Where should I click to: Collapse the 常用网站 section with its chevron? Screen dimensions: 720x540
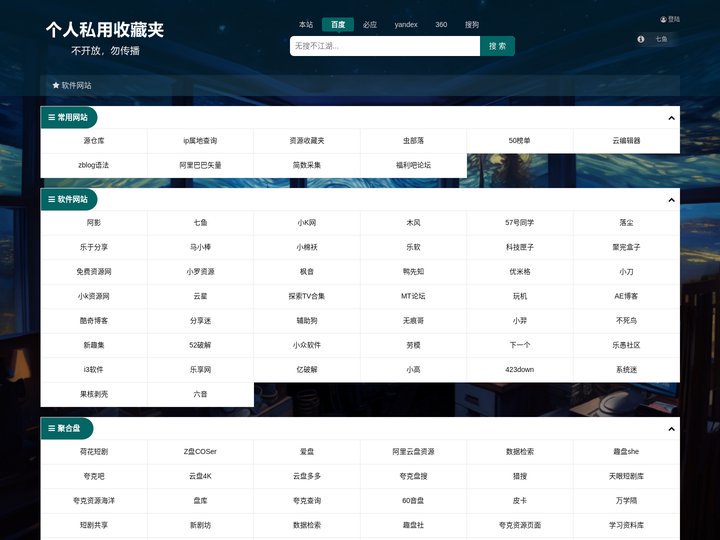(x=671, y=118)
